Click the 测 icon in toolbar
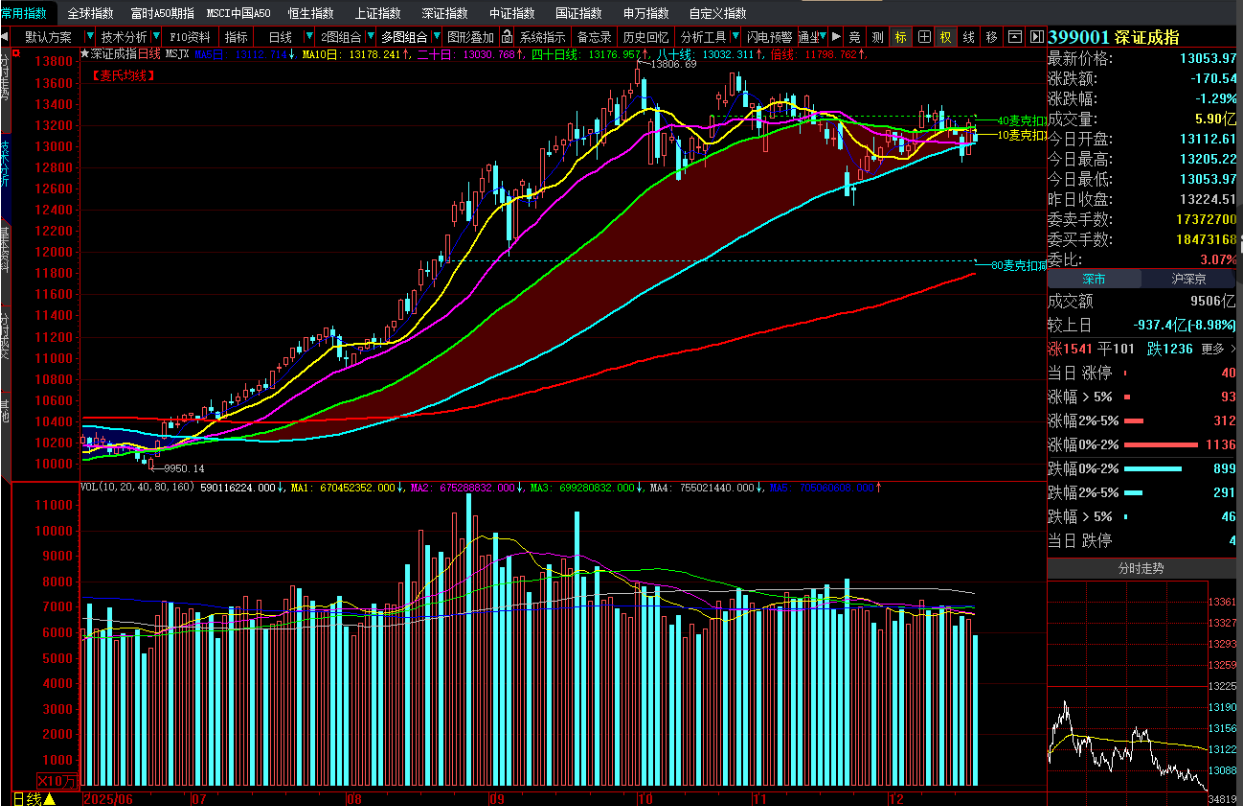Viewport: 1243px width, 806px height. 878,37
